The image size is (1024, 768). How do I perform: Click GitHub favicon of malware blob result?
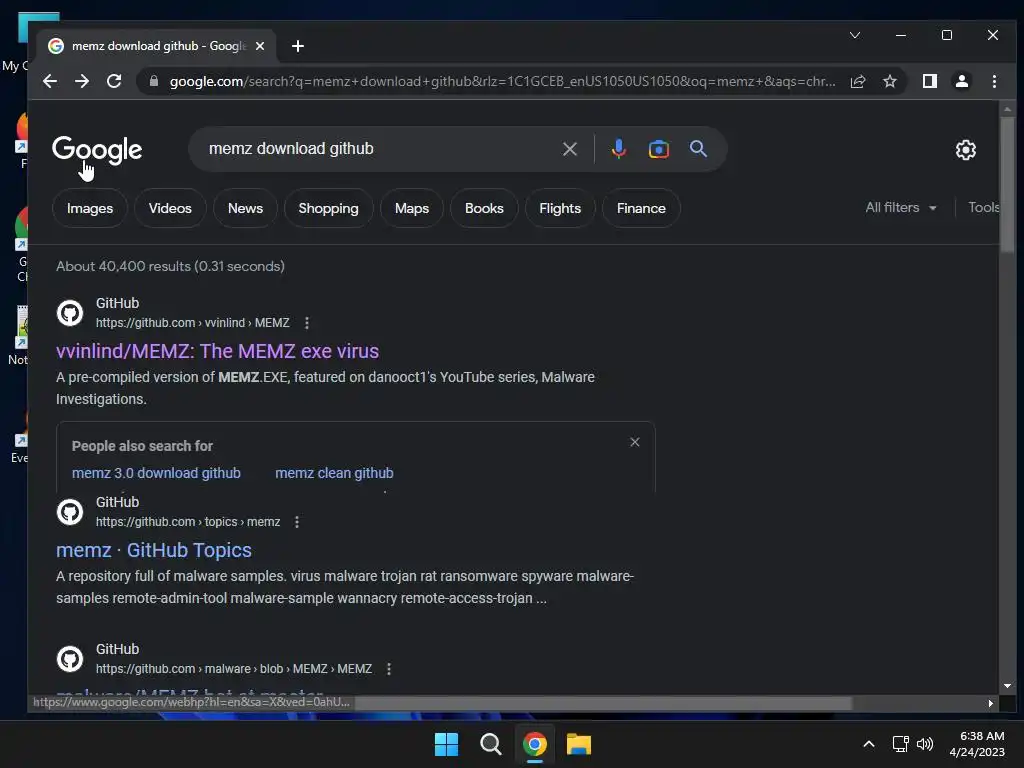70,659
